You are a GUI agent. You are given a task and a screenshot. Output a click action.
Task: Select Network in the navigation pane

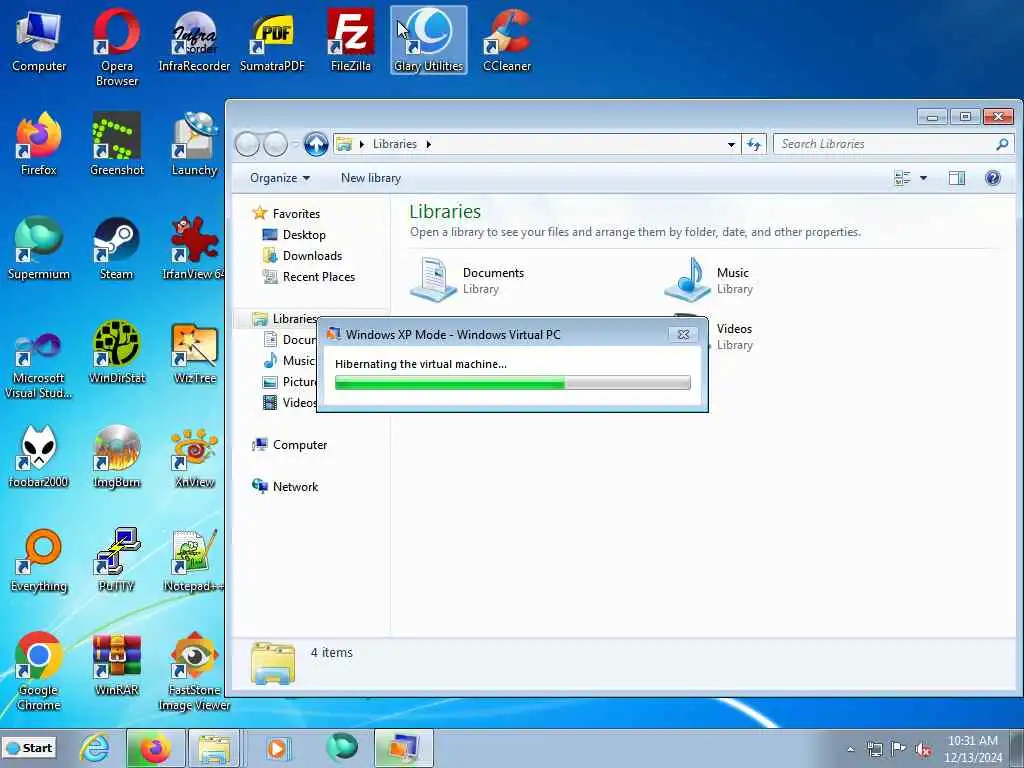(285, 487)
